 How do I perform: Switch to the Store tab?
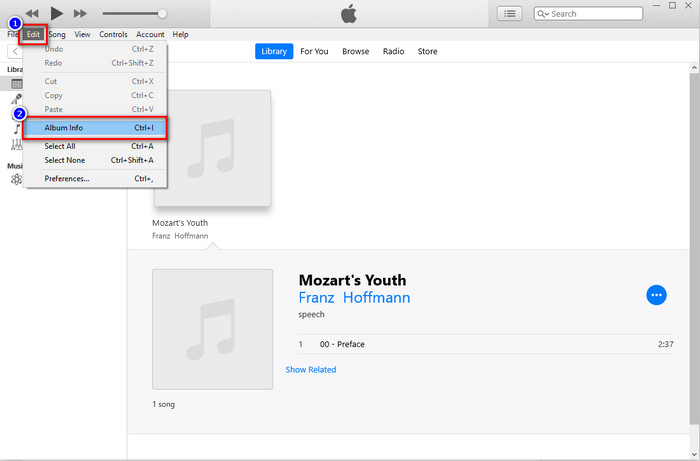pos(427,51)
